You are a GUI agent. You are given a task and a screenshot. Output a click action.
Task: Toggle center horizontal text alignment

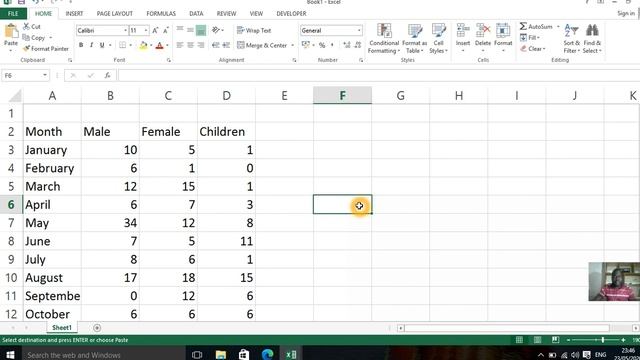[x=190, y=45]
